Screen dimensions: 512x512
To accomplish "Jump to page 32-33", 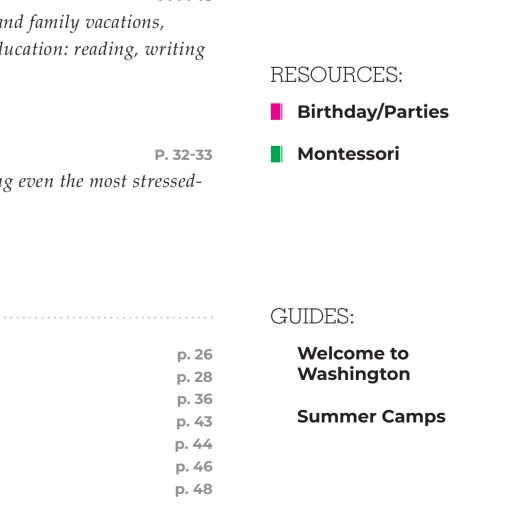I will coord(184,155).
